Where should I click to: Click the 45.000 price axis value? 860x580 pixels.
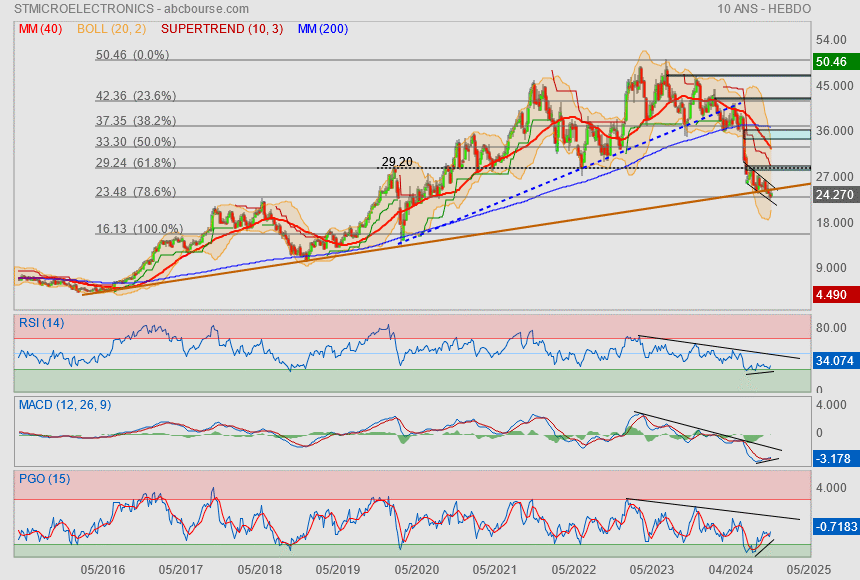tap(834, 86)
